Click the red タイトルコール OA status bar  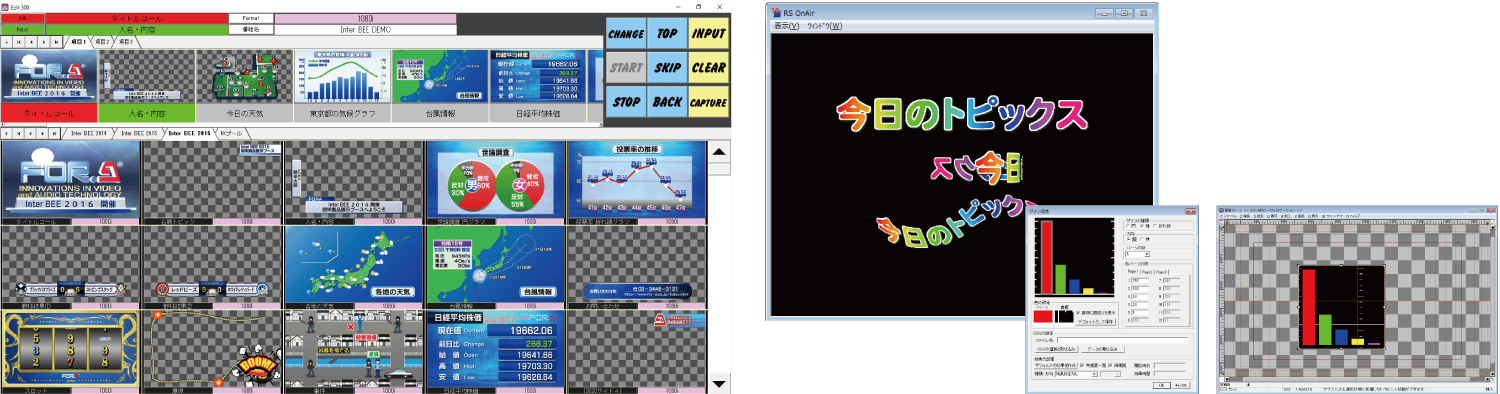(137, 18)
